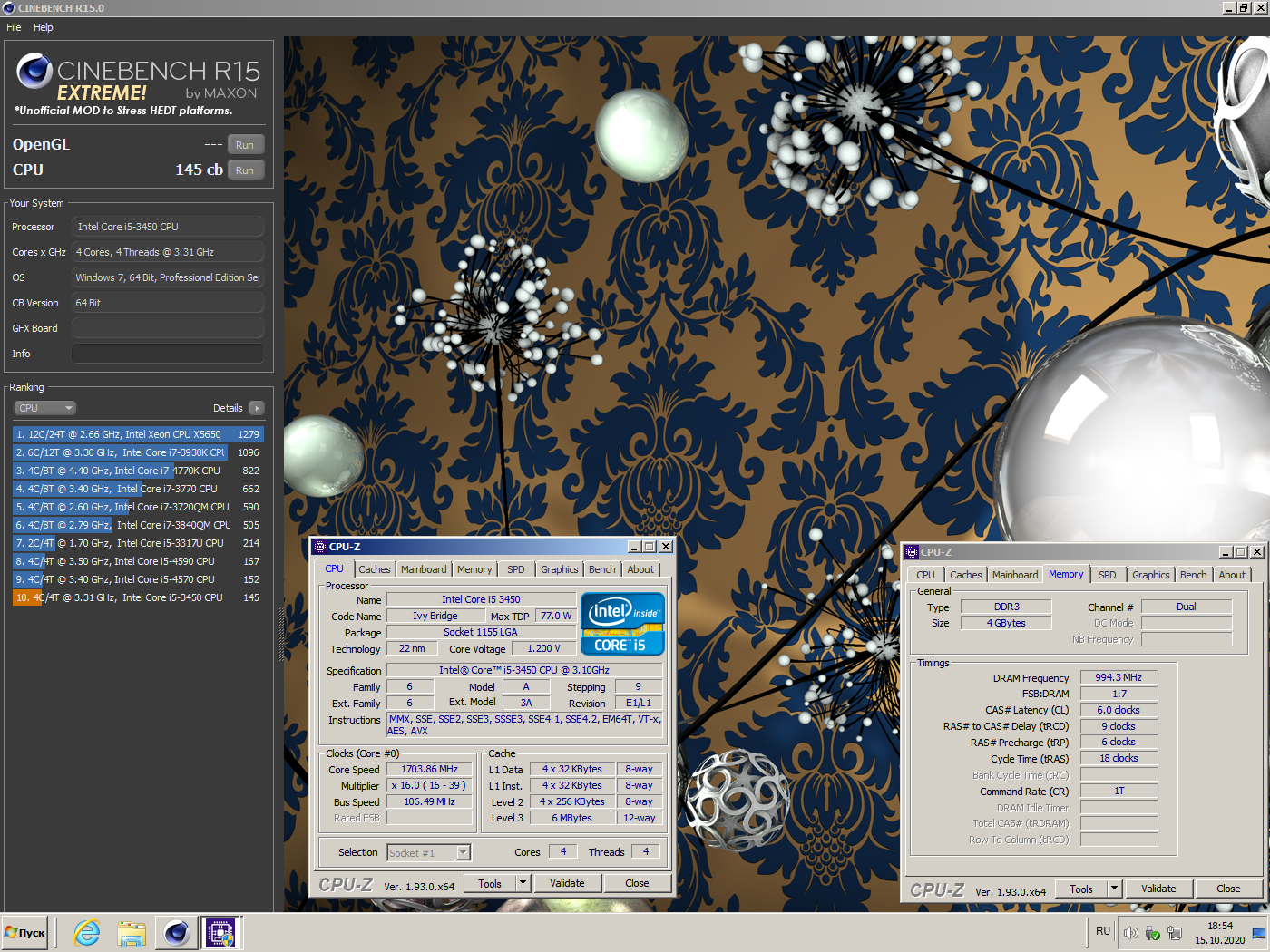Select ranking row Core i5-4570
This screenshot has width=1270, height=952.
click(138, 579)
